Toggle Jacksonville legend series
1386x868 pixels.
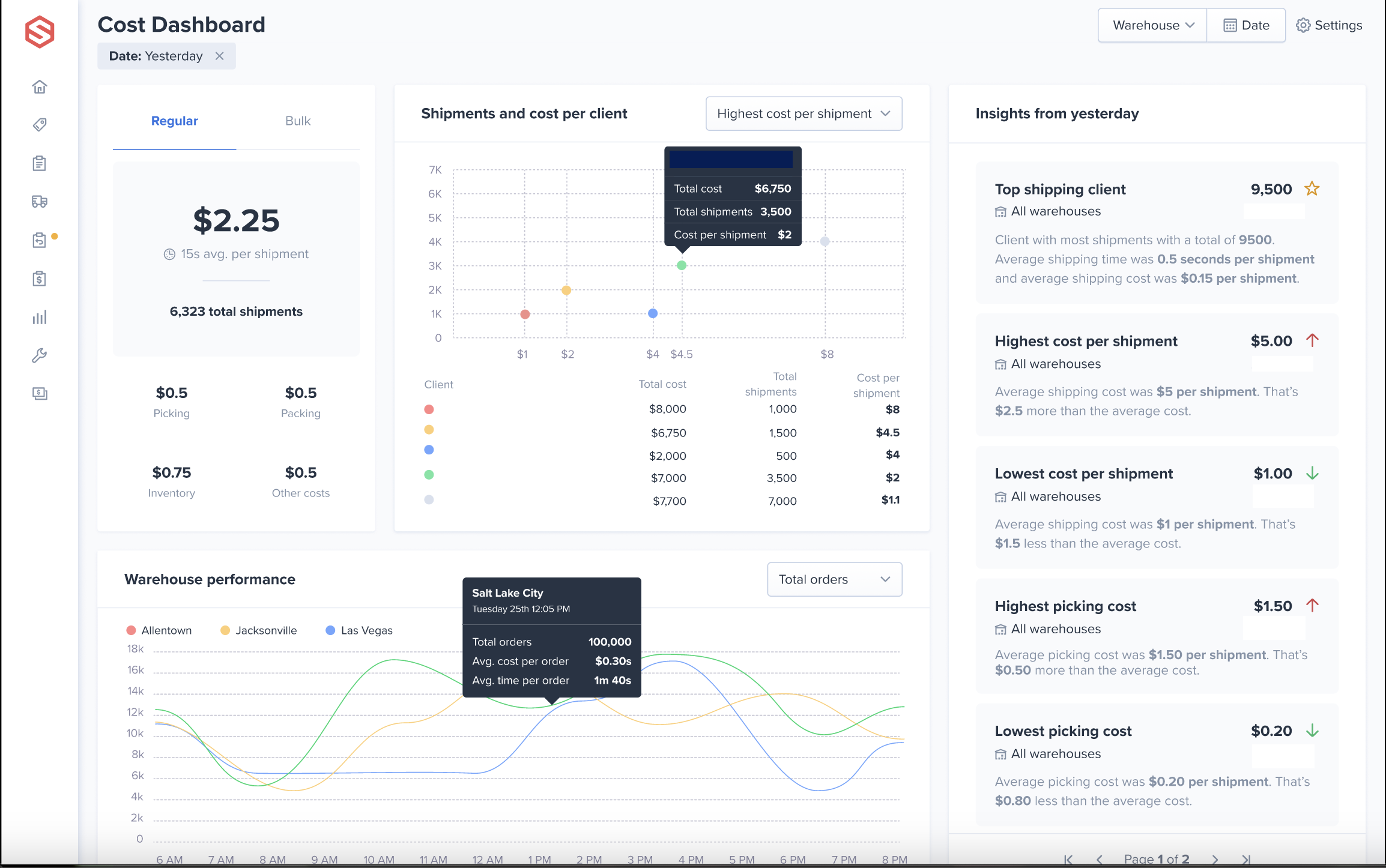(259, 630)
